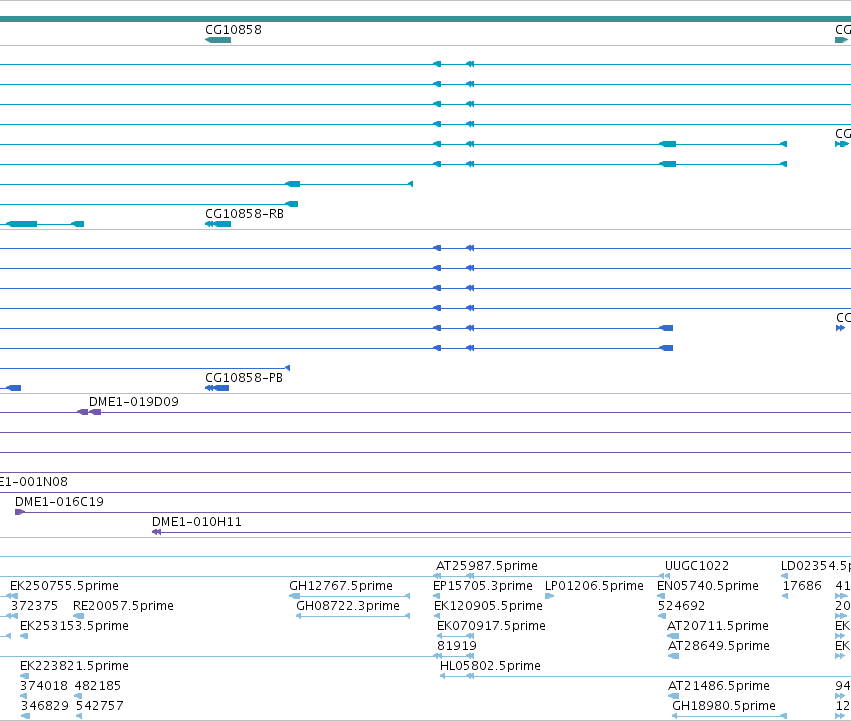Viewport: 851px width, 721px height.
Task: Select the EK120905.5prime EST label
Action: coord(488,606)
